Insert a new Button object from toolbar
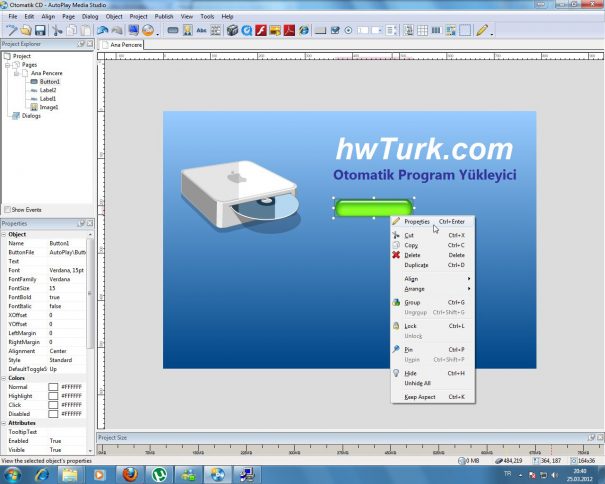Image resolution: width=605 pixels, height=484 pixels. (173, 30)
